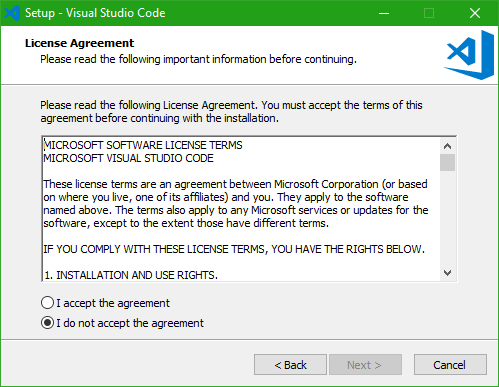The width and height of the screenshot is (499, 387).
Task: Click the license scrollbar thumb
Action: pos(447,162)
